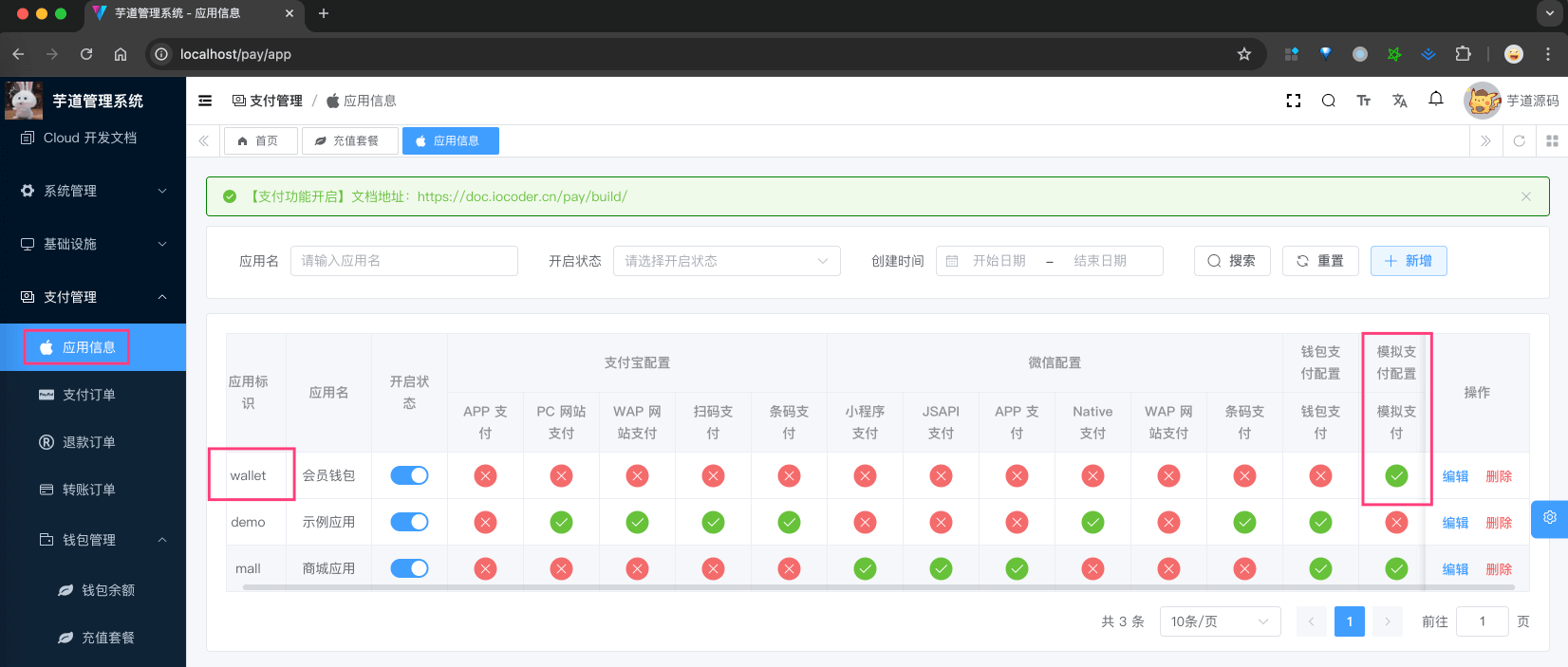The height and width of the screenshot is (667, 1568).
Task: Open the 10条/页 page size dropdown
Action: 1220,621
